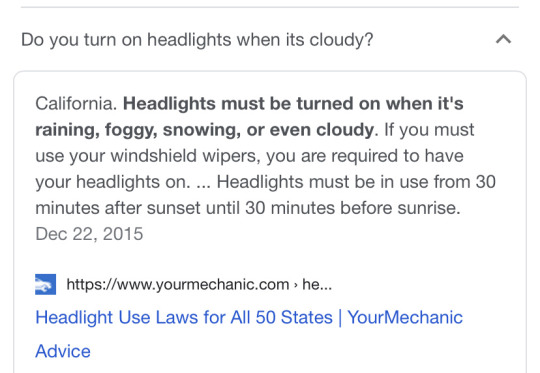Click the bold phrase "raining, foggy, snowing, or even cloudy"
Image resolution: width=540 pixels, height=373 pixels.
[x=205, y=130]
